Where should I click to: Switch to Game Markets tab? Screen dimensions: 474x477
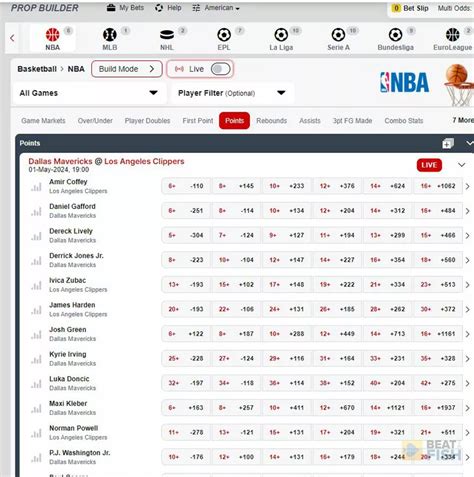point(43,121)
